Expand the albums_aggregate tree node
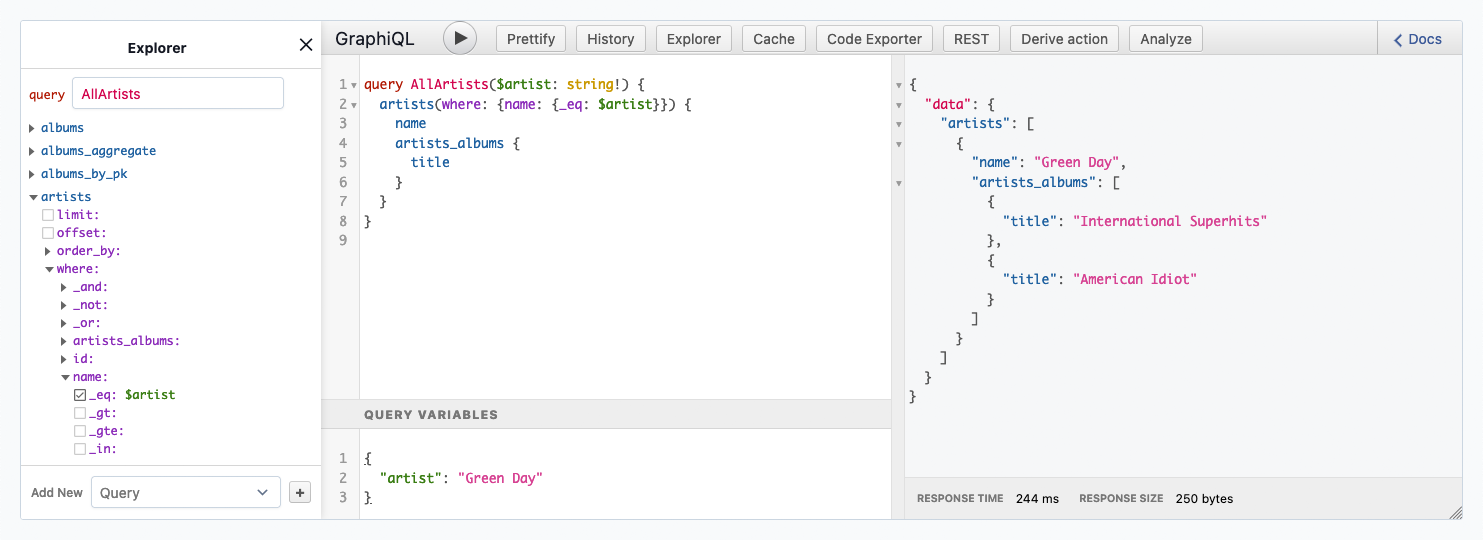This screenshot has height=540, width=1483. coord(33,151)
